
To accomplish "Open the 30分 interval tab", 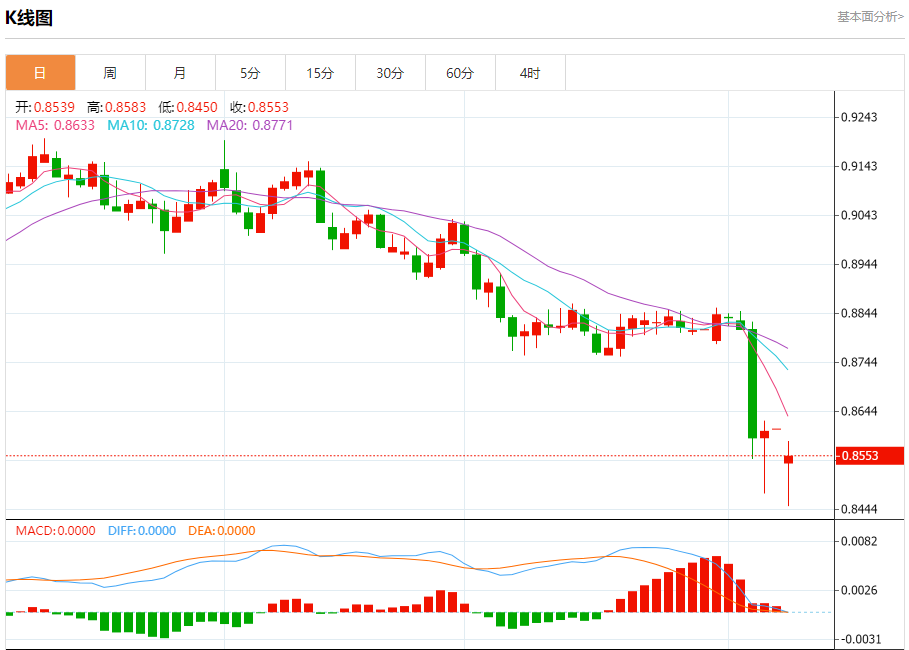I will pos(390,73).
